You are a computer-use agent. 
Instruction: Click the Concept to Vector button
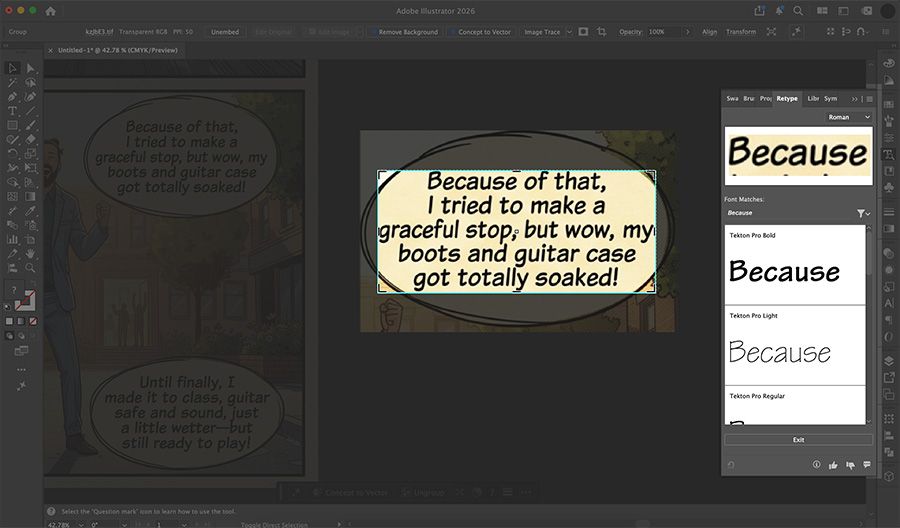tap(480, 32)
